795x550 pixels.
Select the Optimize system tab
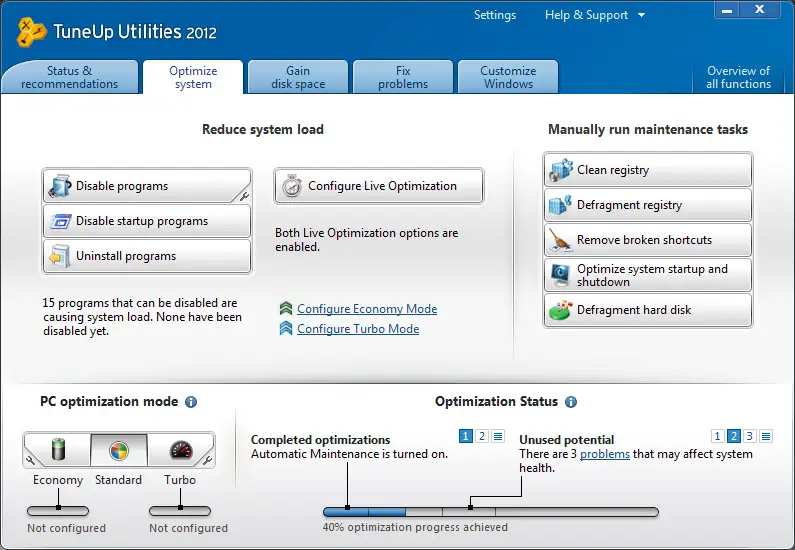pos(193,77)
